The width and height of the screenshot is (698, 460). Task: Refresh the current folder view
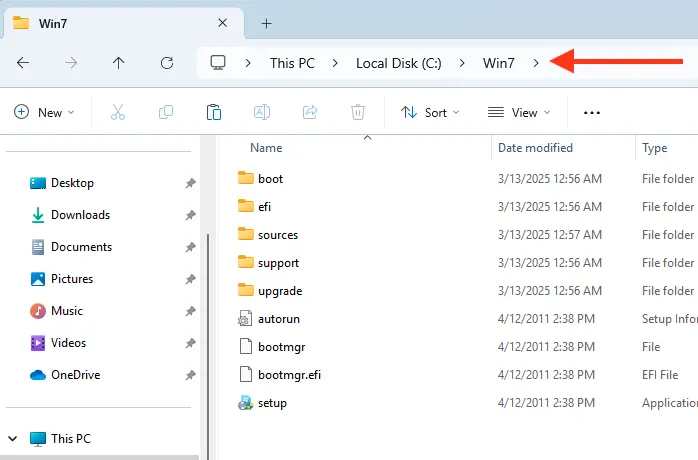(167, 63)
